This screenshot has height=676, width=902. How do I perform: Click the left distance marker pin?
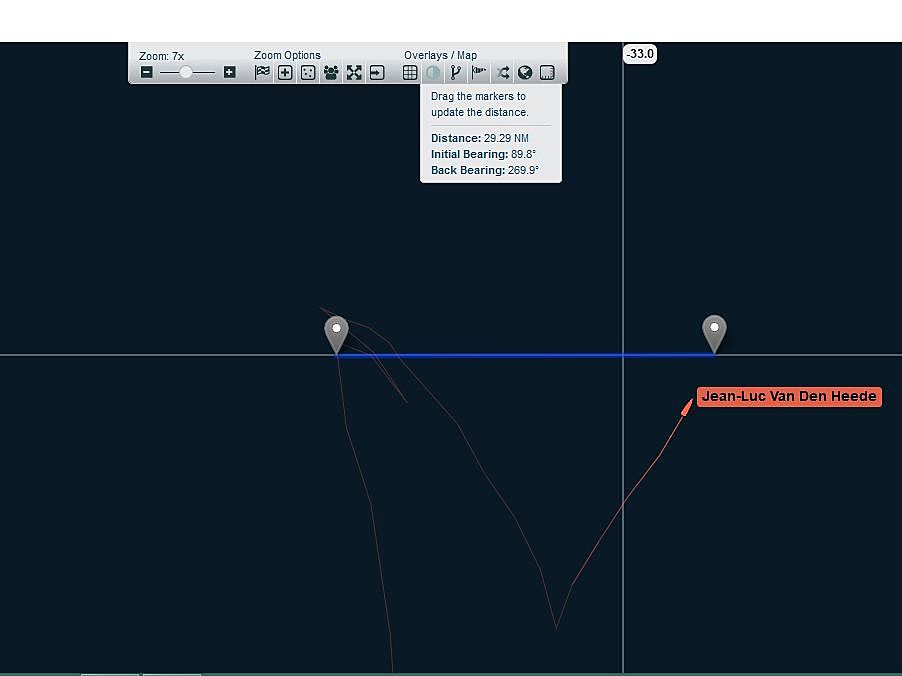coord(337,334)
